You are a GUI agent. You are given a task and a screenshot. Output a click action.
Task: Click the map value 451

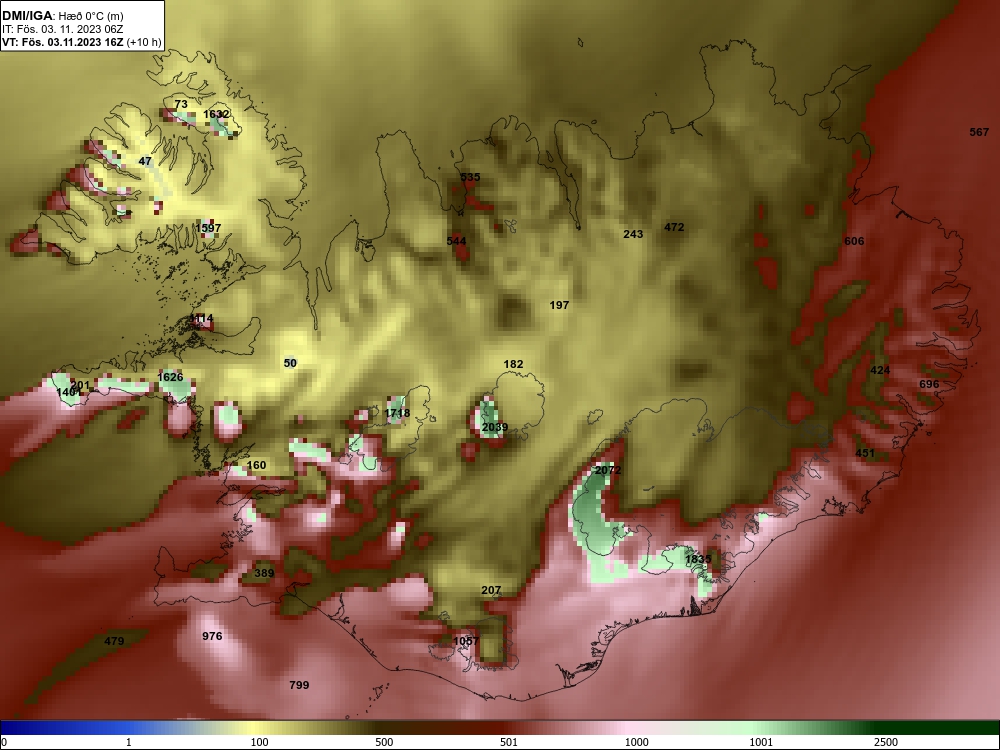tap(865, 453)
